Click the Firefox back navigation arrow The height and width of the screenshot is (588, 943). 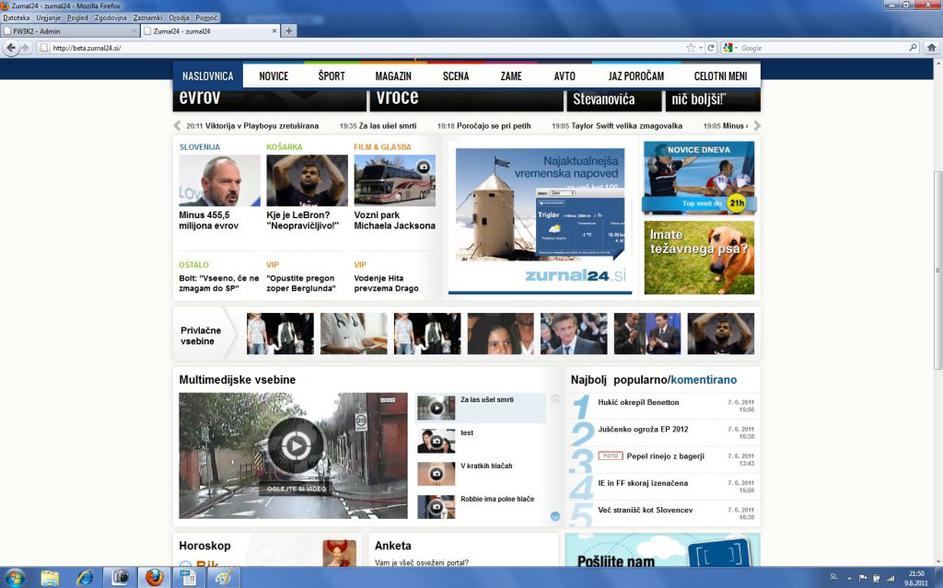pos(12,48)
